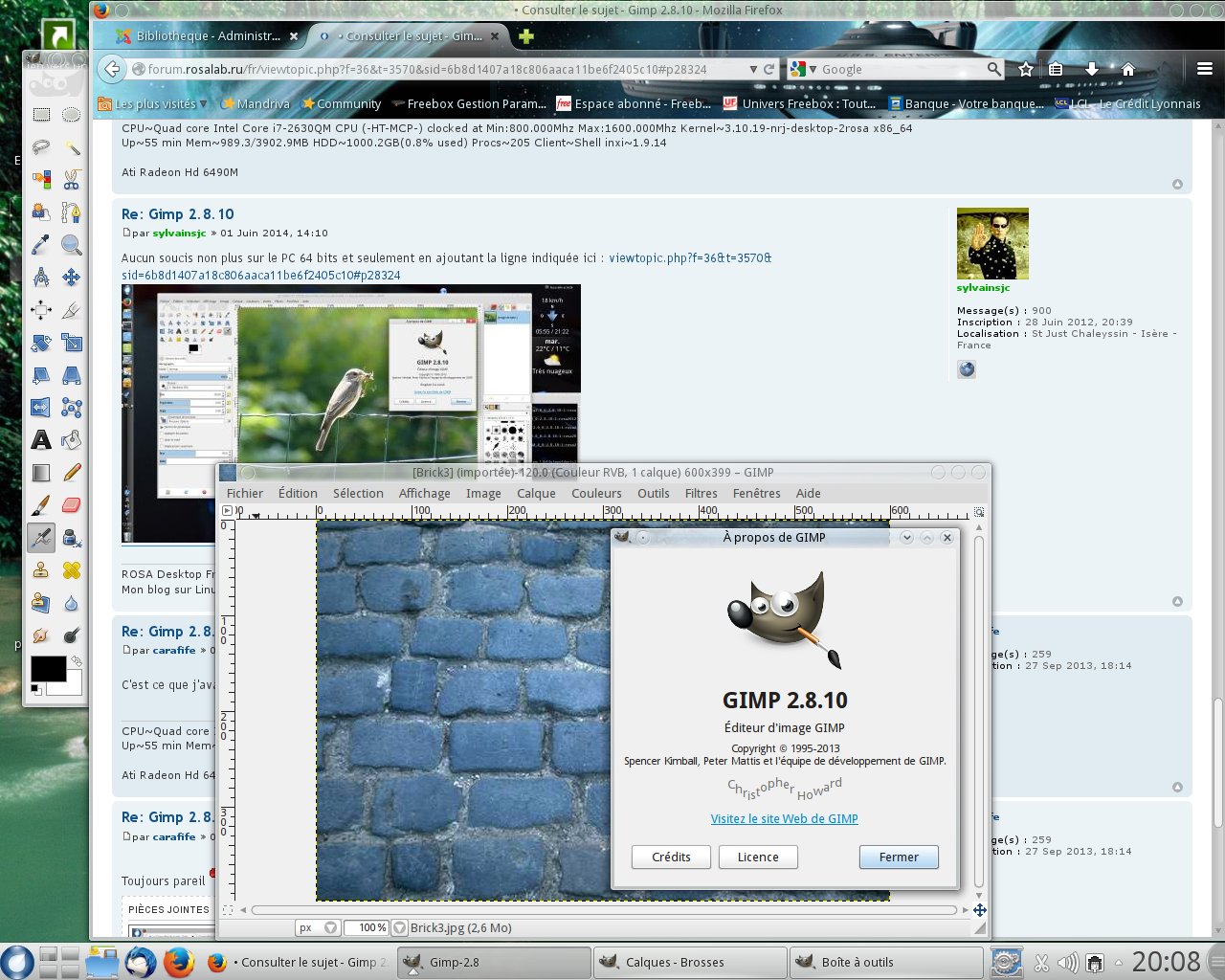Open a new Firefox tab

coord(525,36)
